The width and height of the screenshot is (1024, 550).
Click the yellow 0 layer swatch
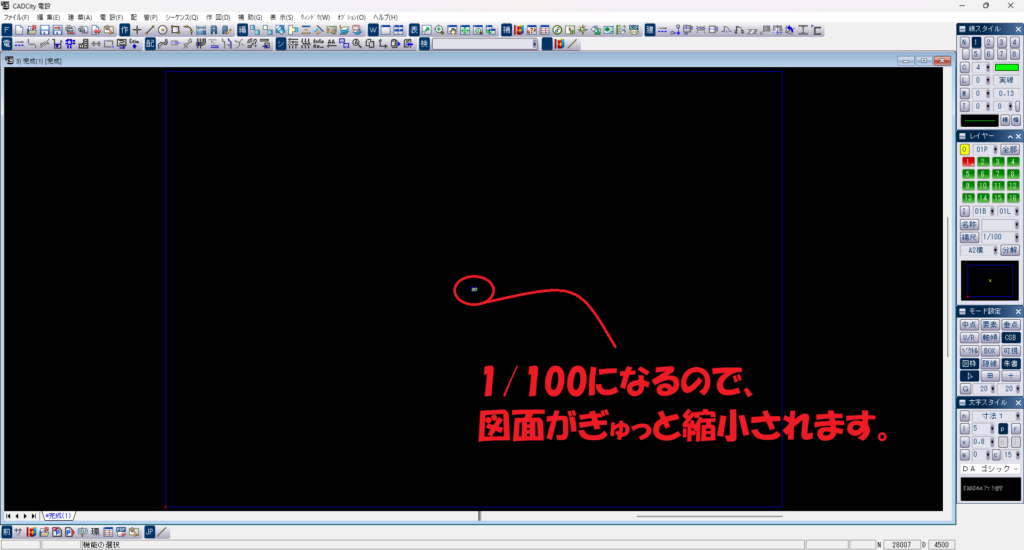[965, 150]
